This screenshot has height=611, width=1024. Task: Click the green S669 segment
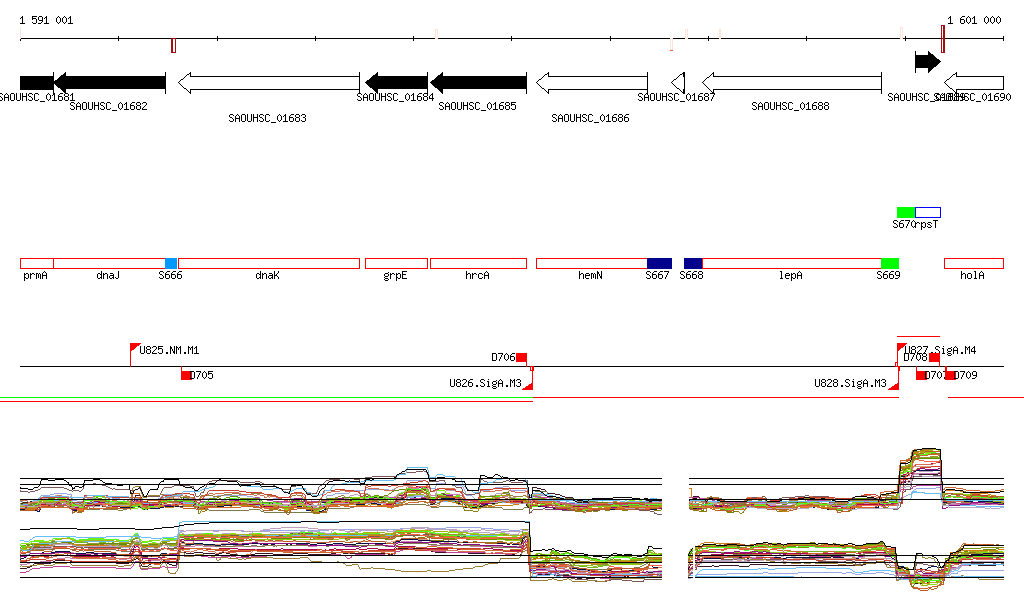click(x=890, y=264)
